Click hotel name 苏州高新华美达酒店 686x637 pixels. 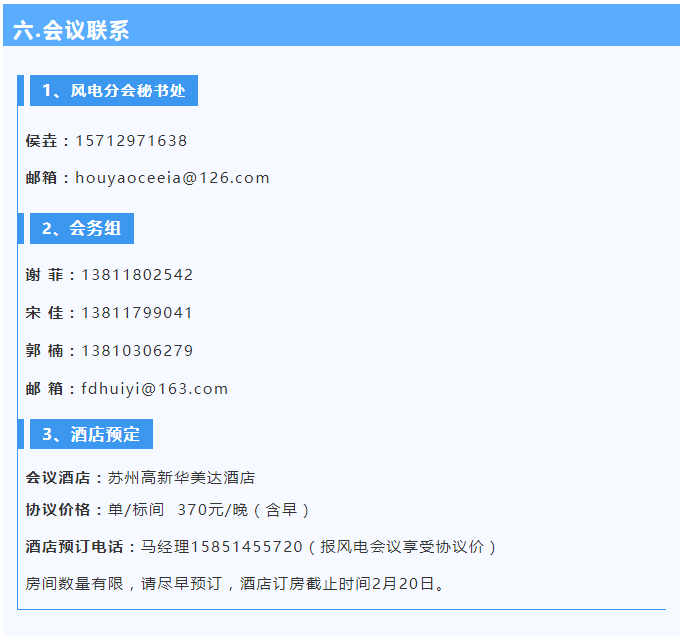[x=182, y=478]
